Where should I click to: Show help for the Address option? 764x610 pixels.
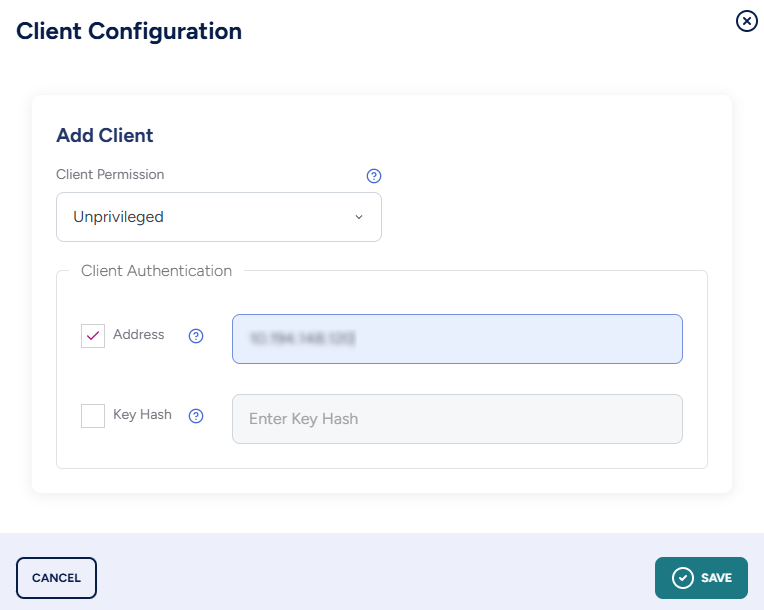tap(196, 336)
